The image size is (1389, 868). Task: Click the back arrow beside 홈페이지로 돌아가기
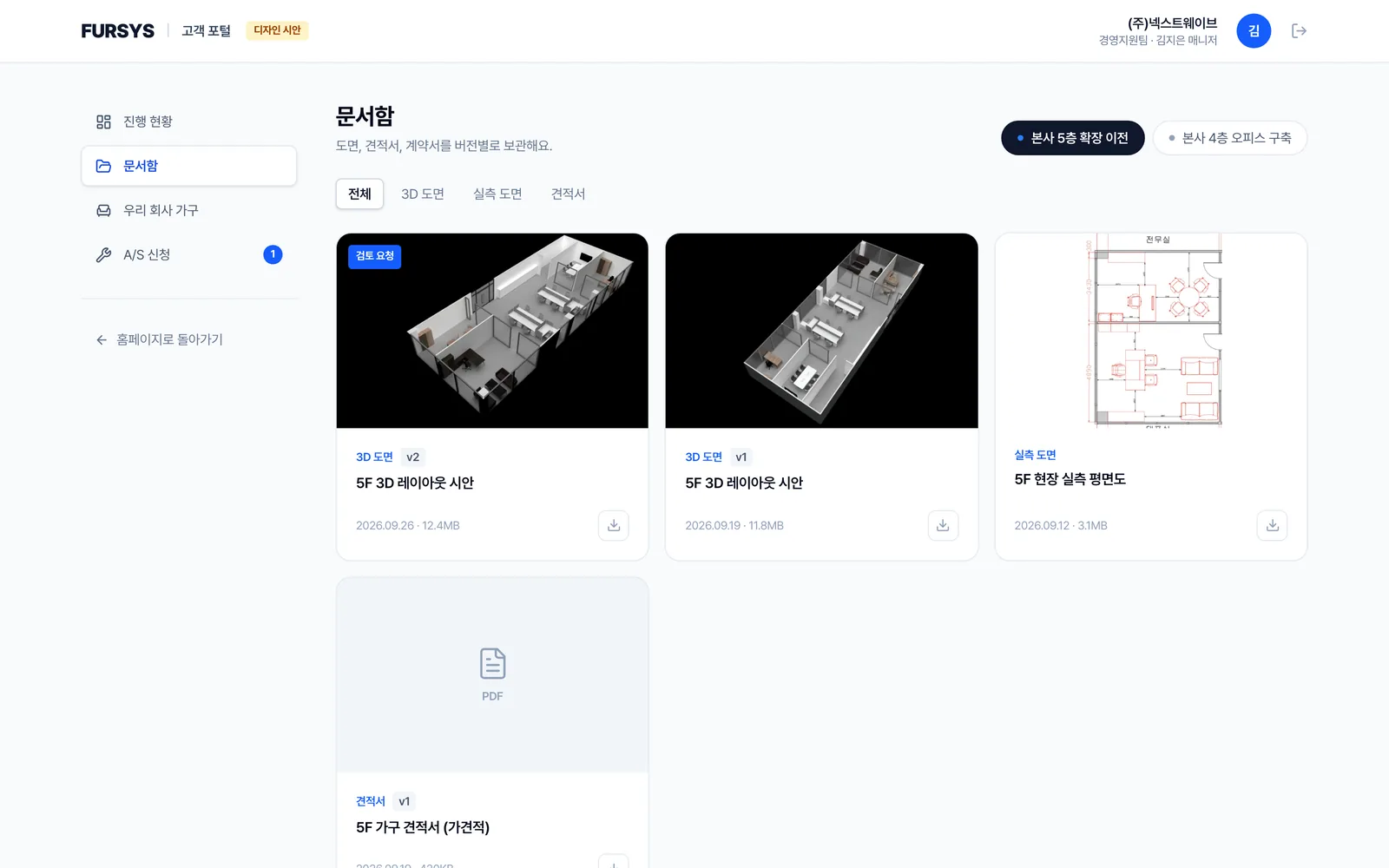click(x=102, y=339)
